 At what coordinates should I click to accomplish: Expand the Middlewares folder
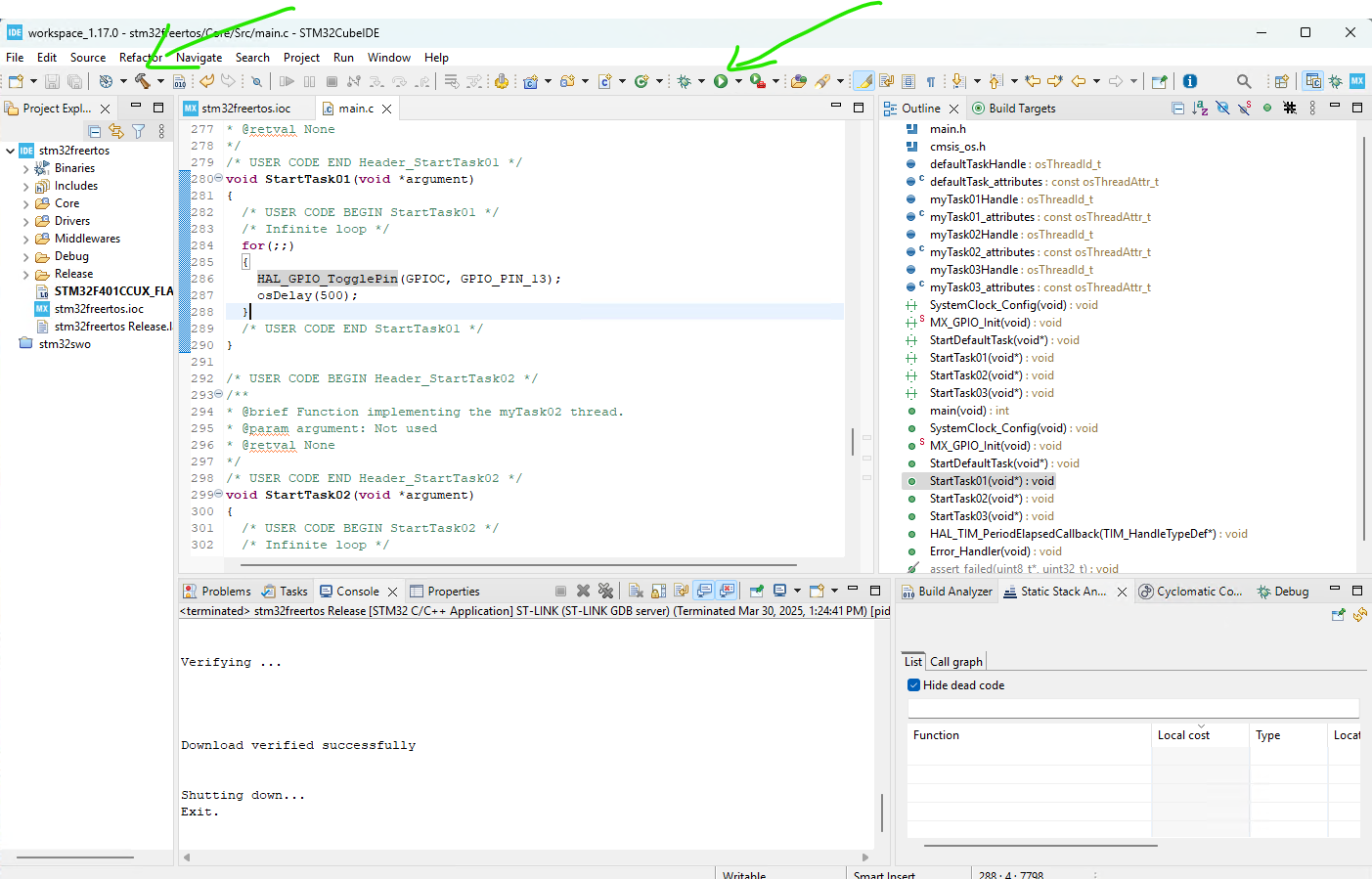[25, 239]
